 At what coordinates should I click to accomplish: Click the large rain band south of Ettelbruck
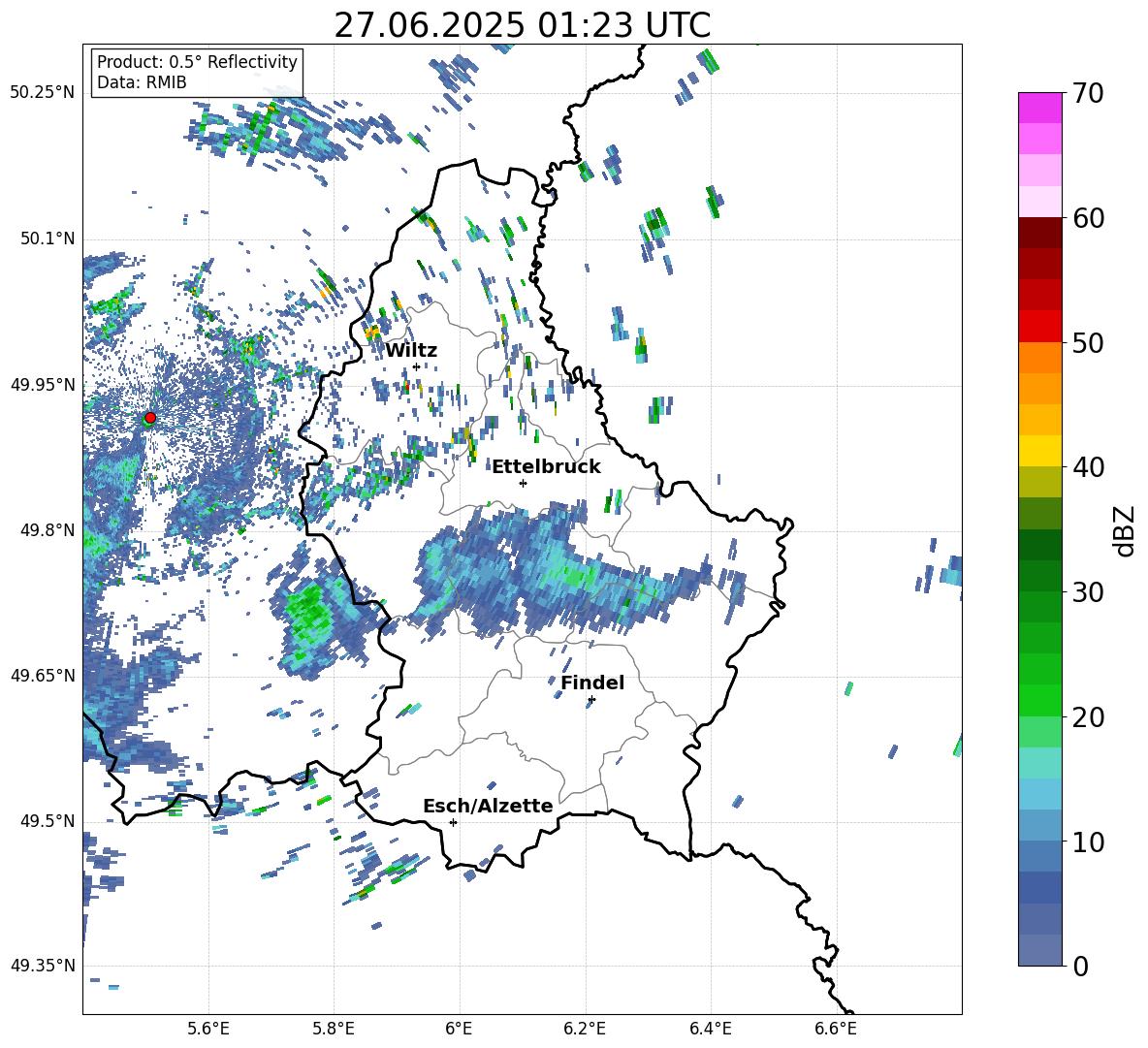tap(563, 569)
